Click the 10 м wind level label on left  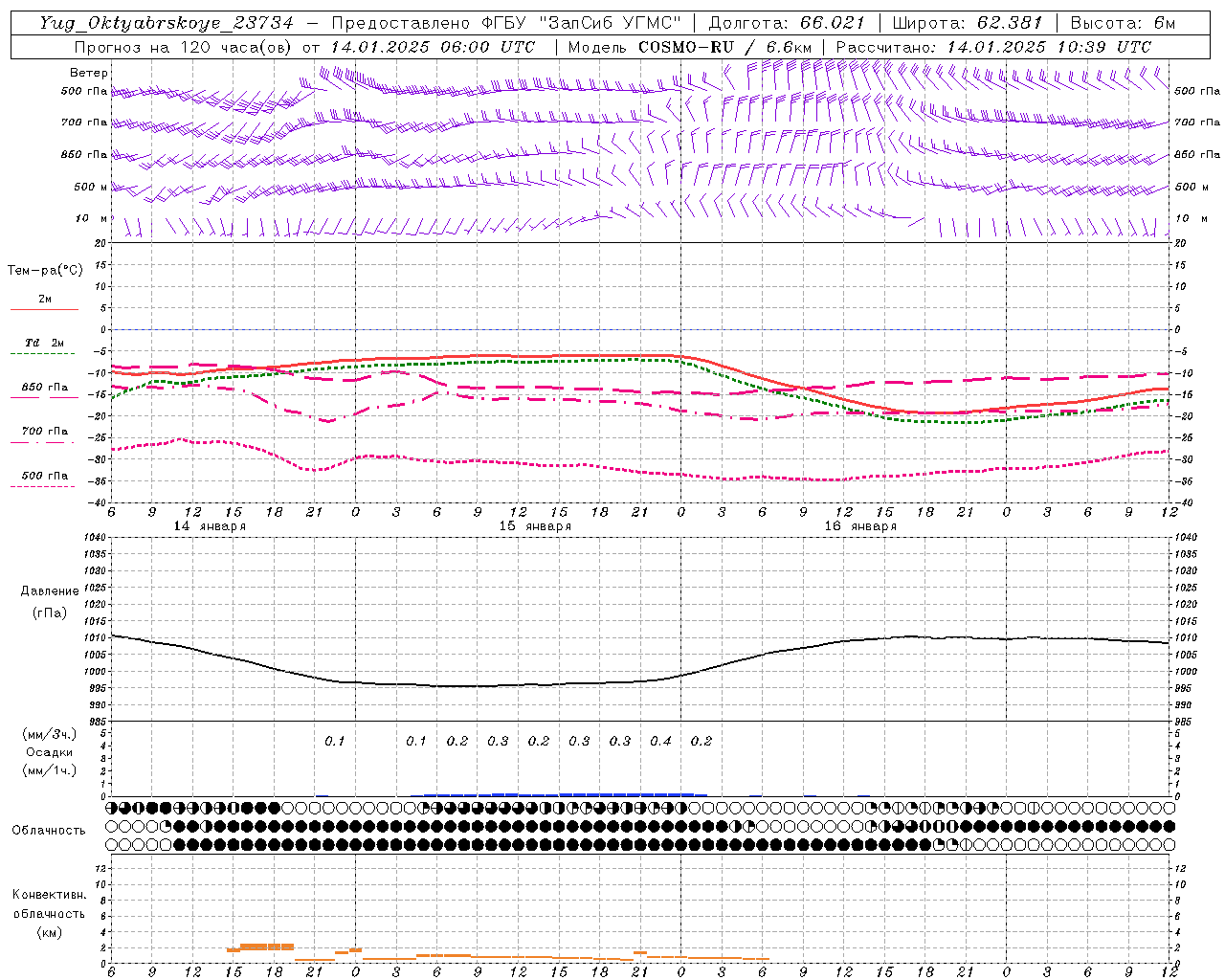(x=91, y=218)
